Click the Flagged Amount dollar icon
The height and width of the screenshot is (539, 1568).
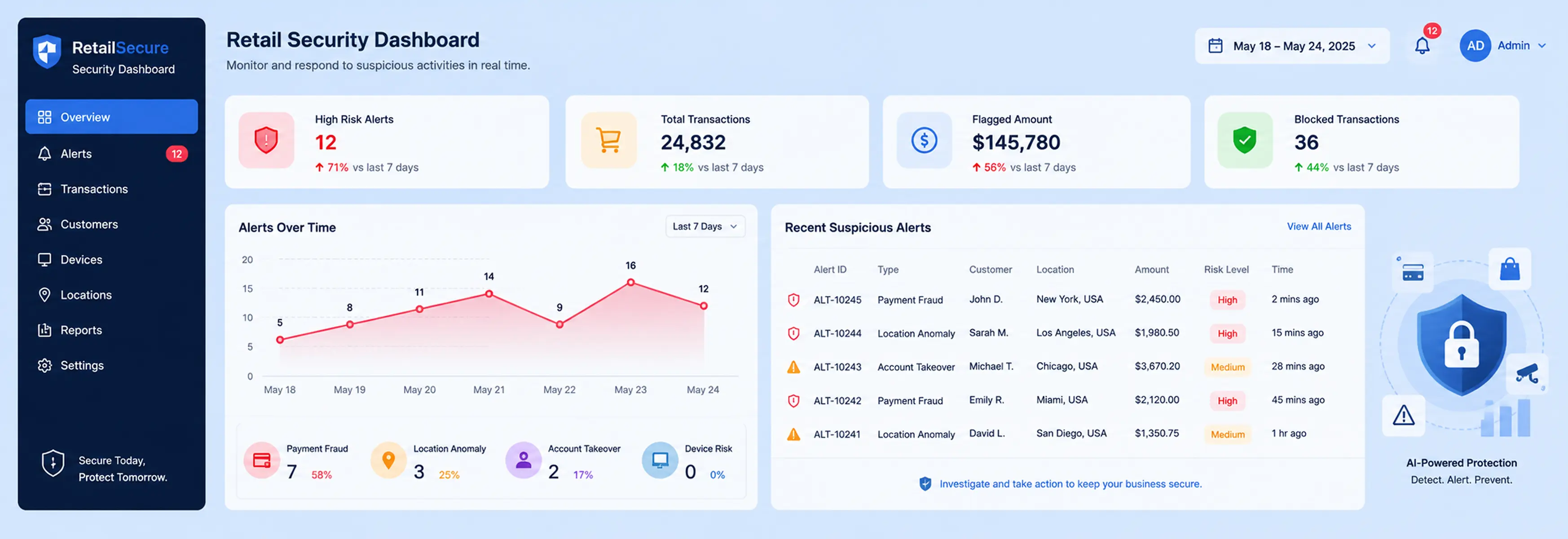click(x=924, y=140)
